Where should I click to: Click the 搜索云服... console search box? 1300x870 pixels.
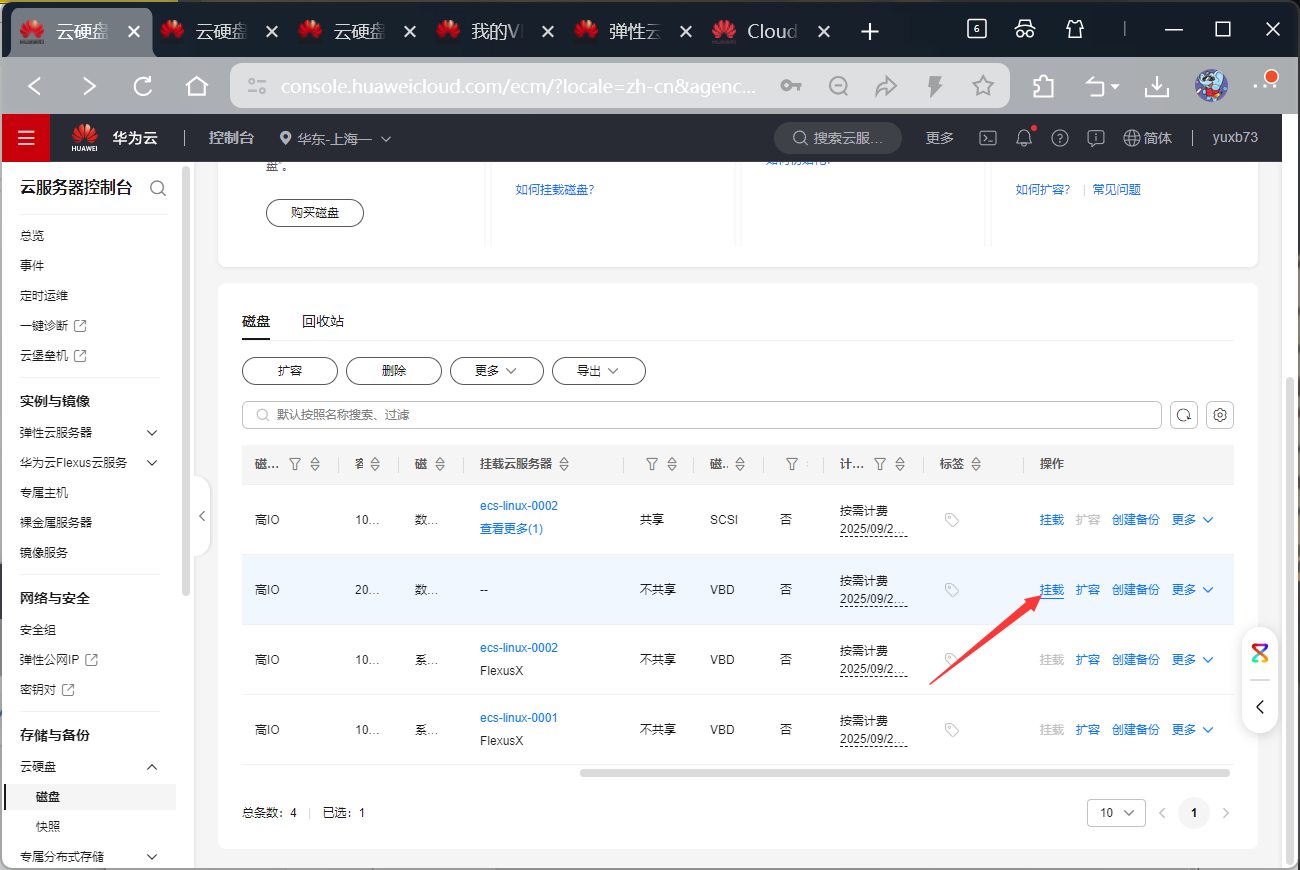point(838,138)
